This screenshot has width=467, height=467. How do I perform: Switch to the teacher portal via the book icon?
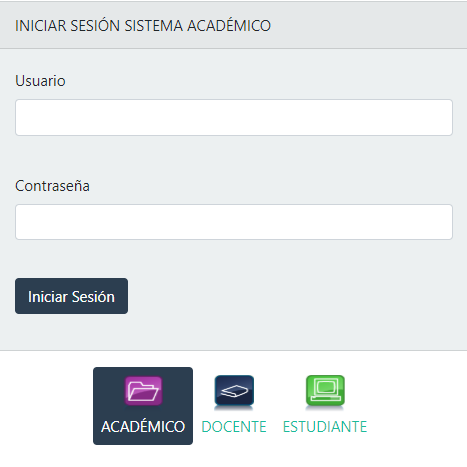(x=234, y=391)
